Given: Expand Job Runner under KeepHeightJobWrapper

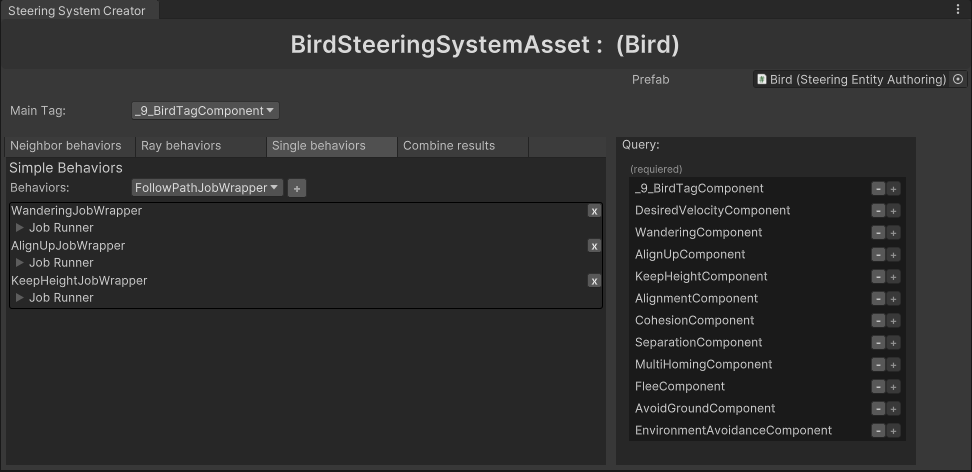Looking at the screenshot, I should pyautogui.click(x=20, y=298).
